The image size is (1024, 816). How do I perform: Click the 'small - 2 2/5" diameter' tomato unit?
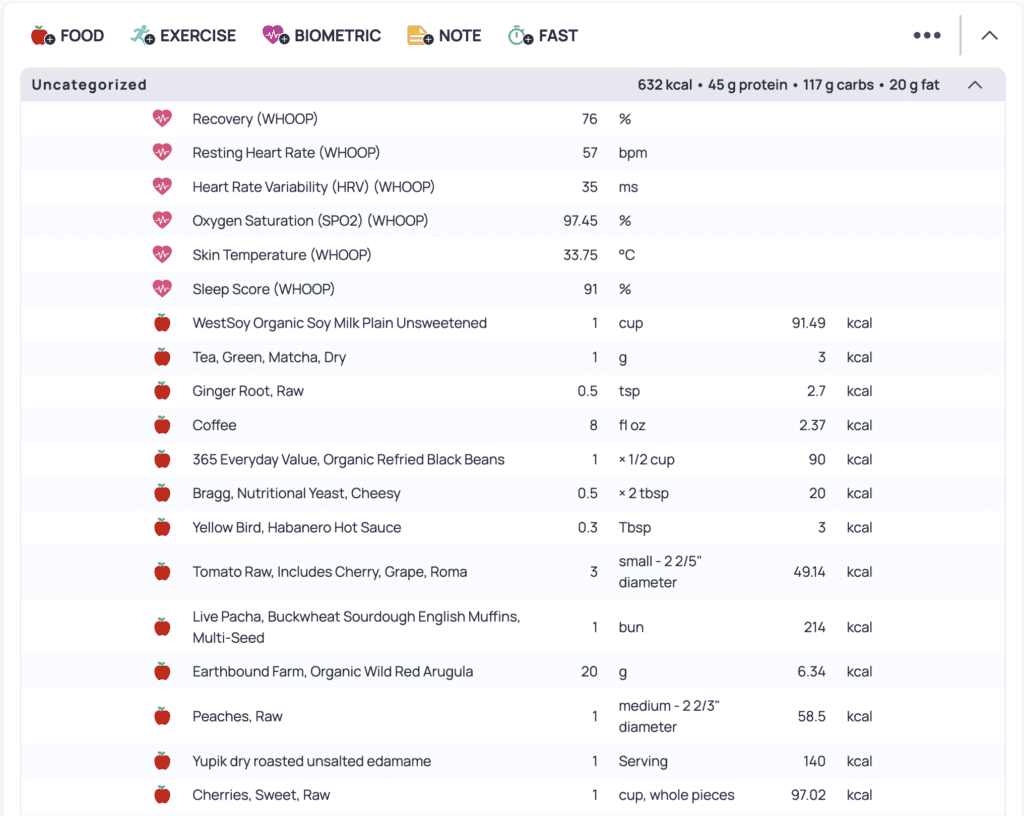[x=660, y=572]
